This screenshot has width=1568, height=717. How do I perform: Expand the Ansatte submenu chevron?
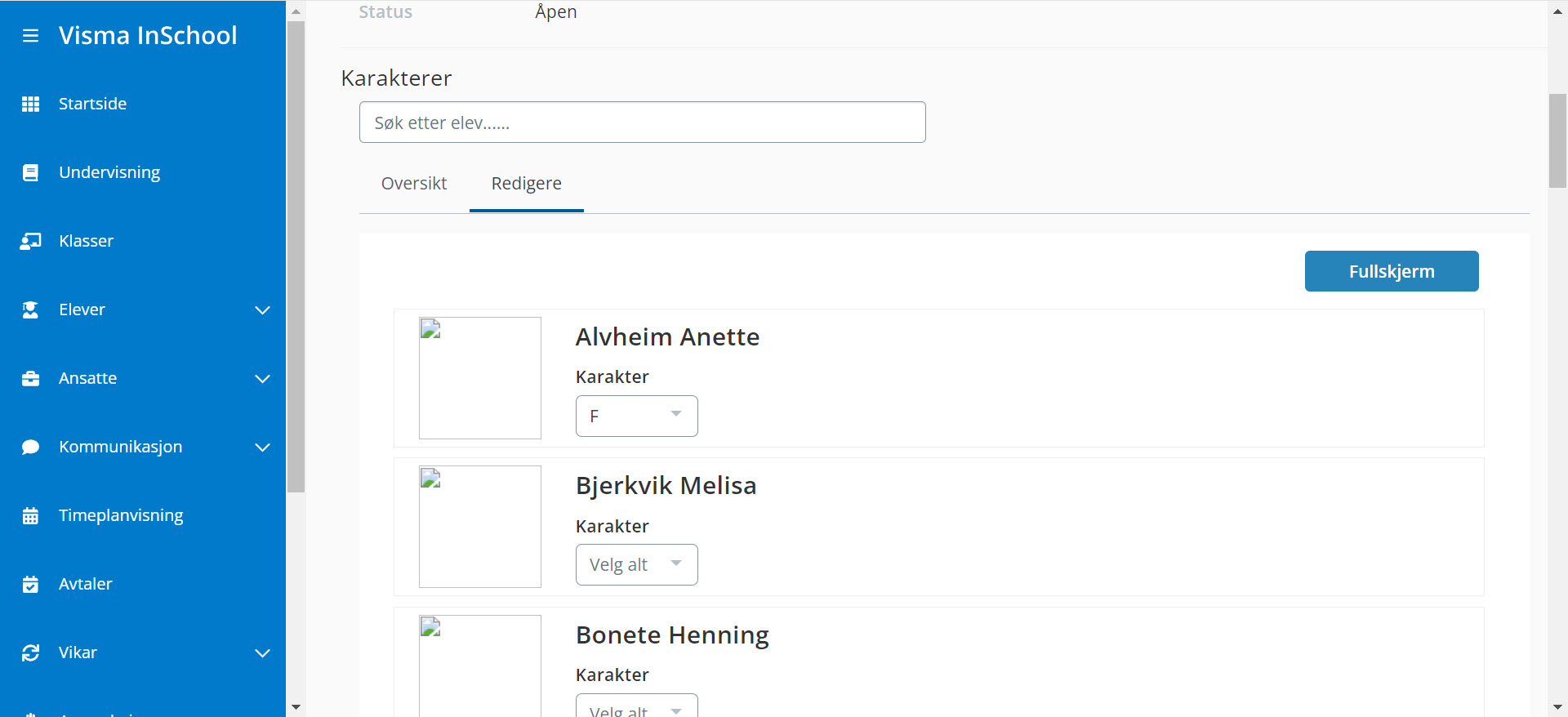click(x=262, y=379)
